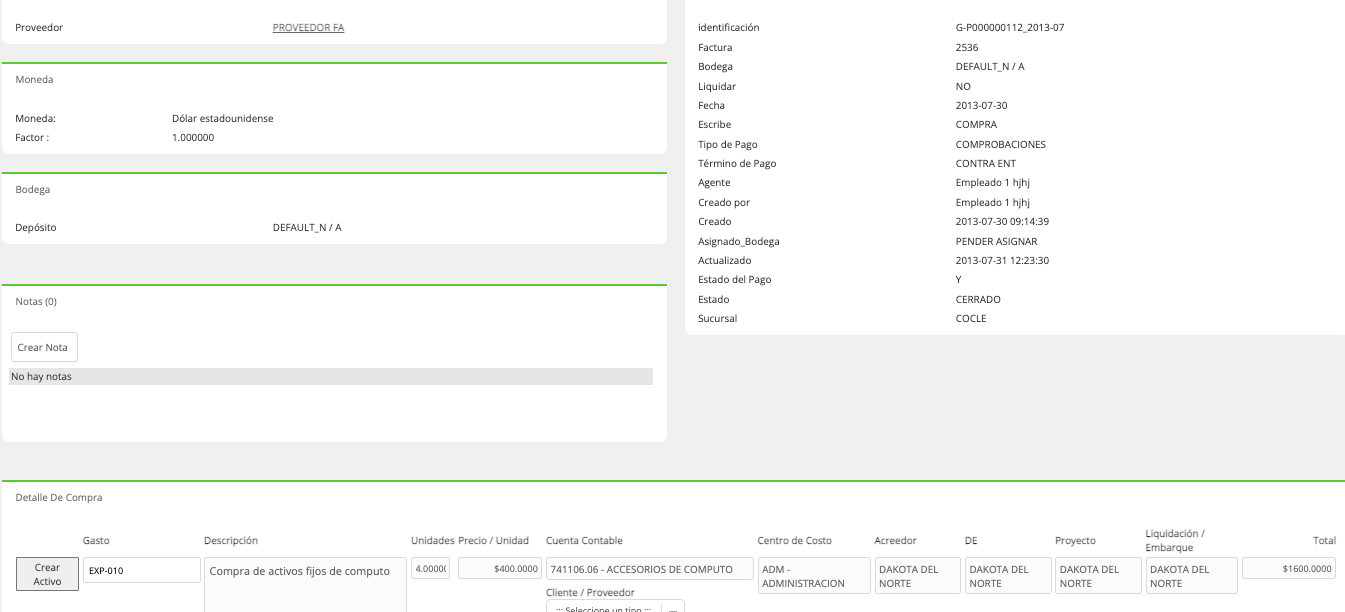Click the Sucursal value "COCLE"
The height and width of the screenshot is (612, 1345).
(x=971, y=319)
